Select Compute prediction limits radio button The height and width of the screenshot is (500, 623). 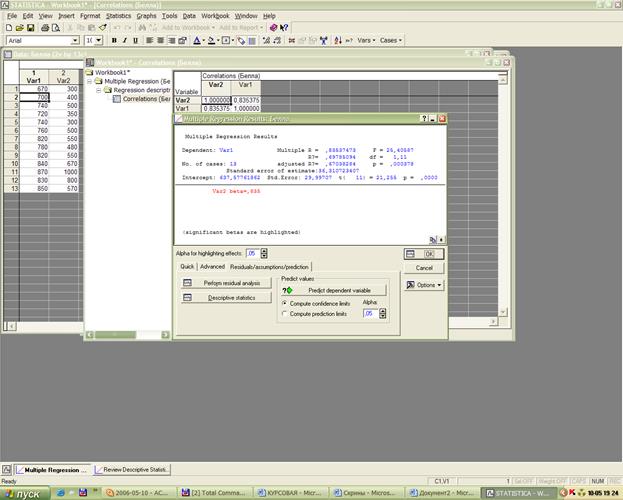coord(284,314)
